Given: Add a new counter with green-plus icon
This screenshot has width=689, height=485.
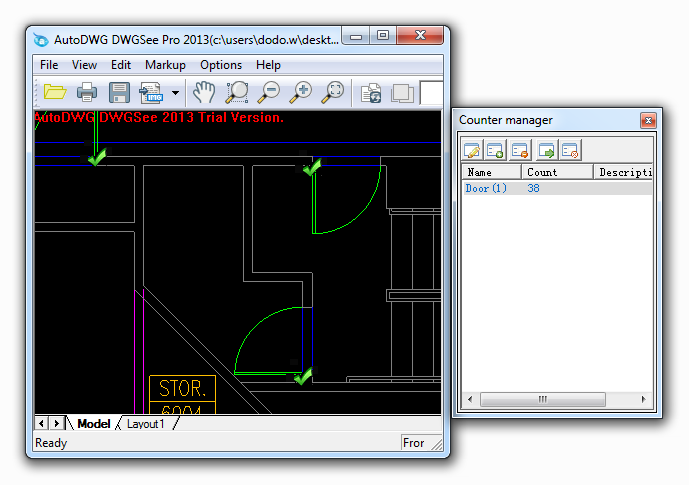Looking at the screenshot, I should (496, 151).
